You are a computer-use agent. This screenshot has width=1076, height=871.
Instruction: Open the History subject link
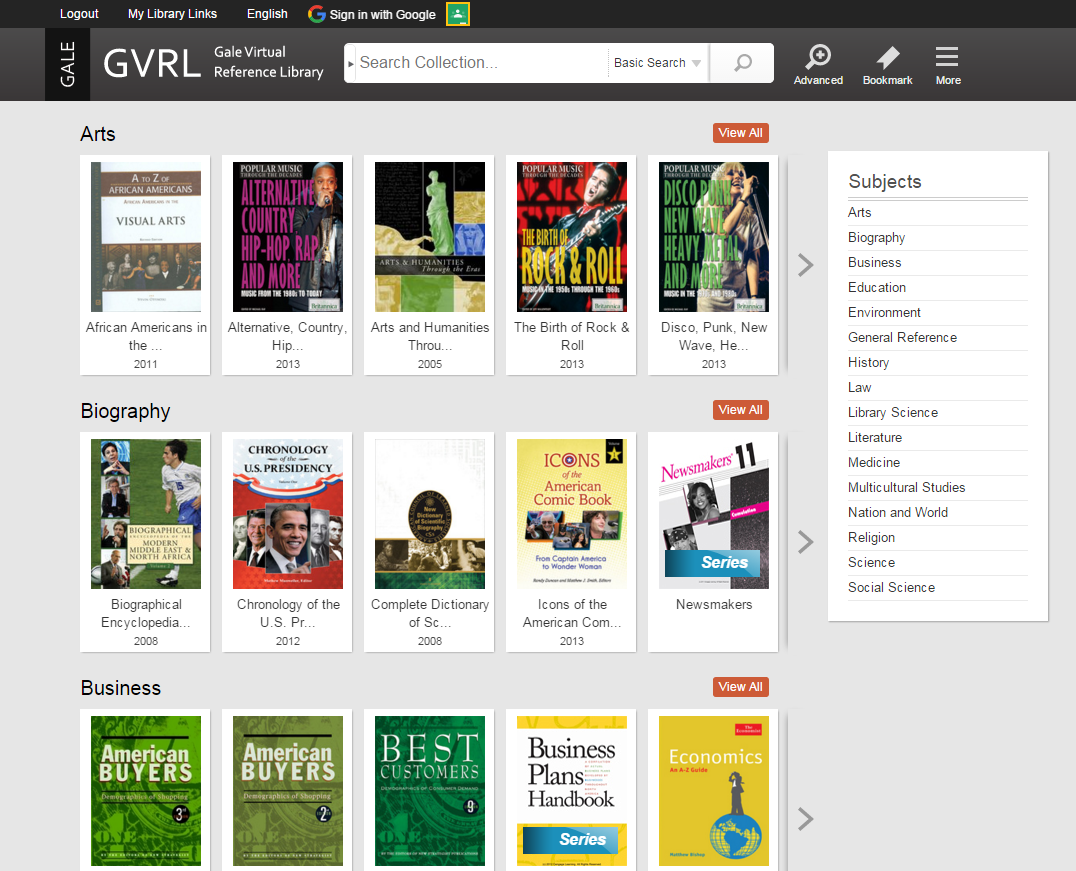868,362
